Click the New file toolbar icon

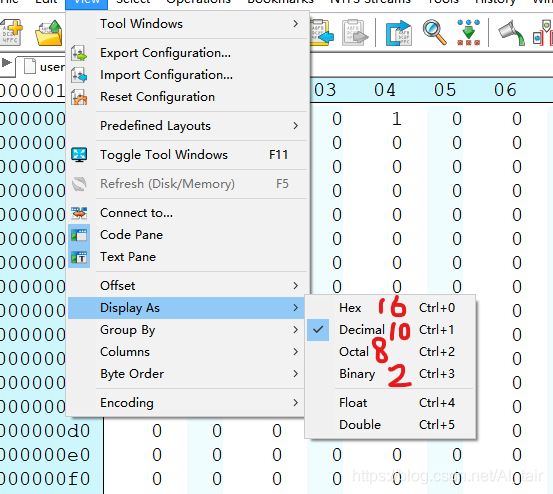click(x=12, y=32)
